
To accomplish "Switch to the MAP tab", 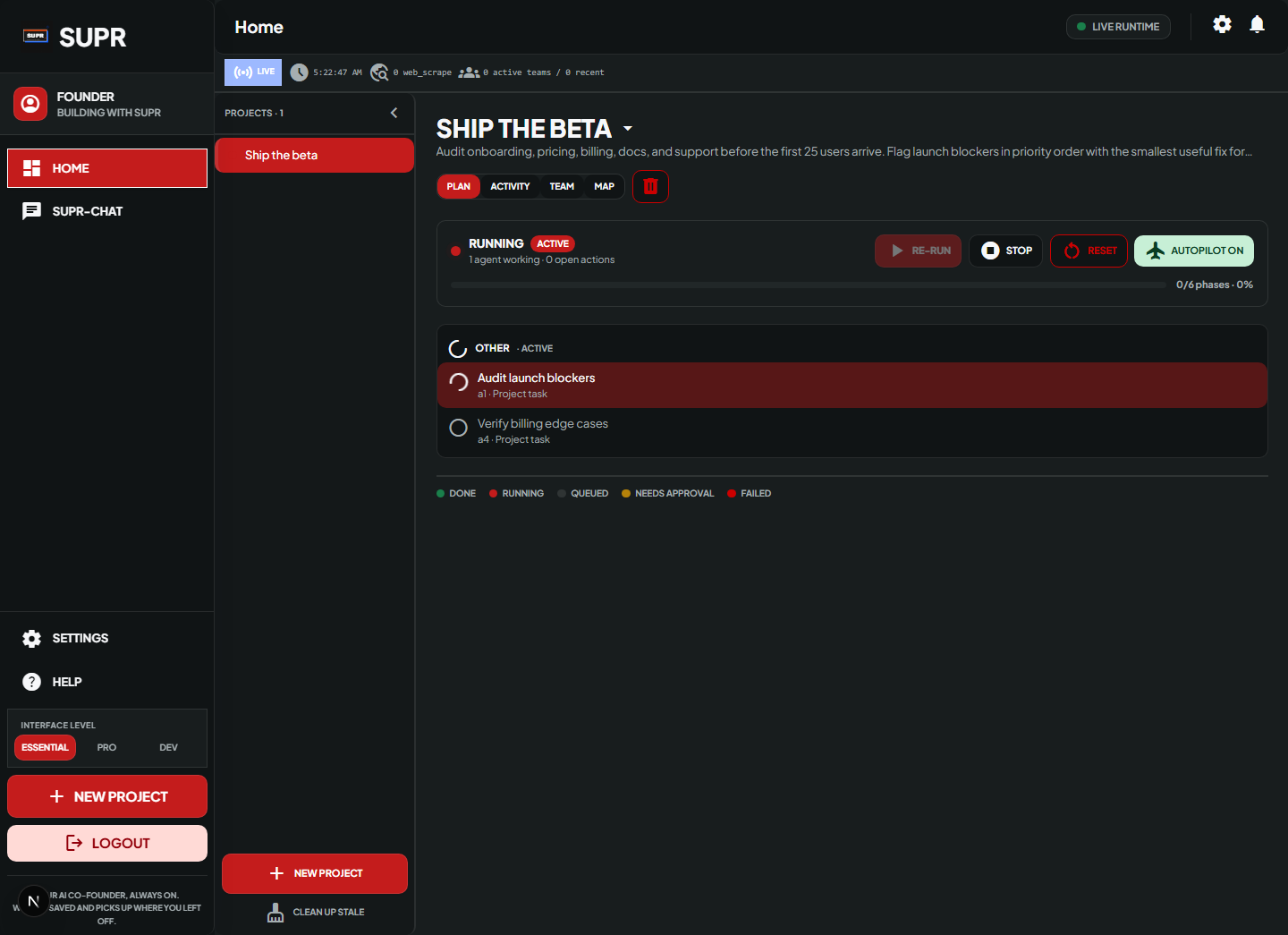I will point(605,186).
